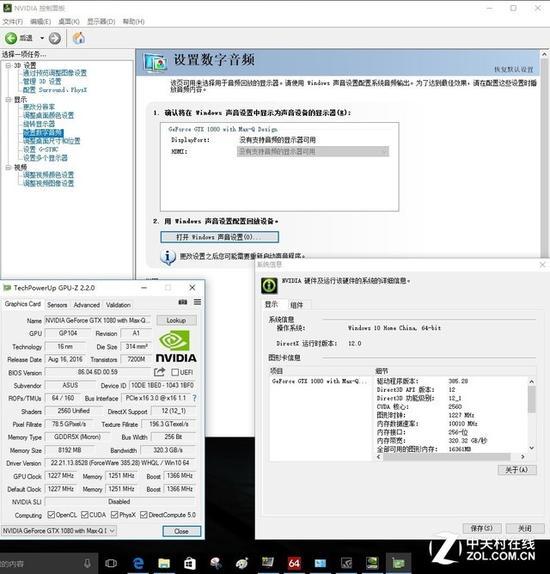Image resolution: width=550 pixels, height=574 pixels.
Task: Click the Lookup button in GPU-Z
Action: (x=176, y=320)
